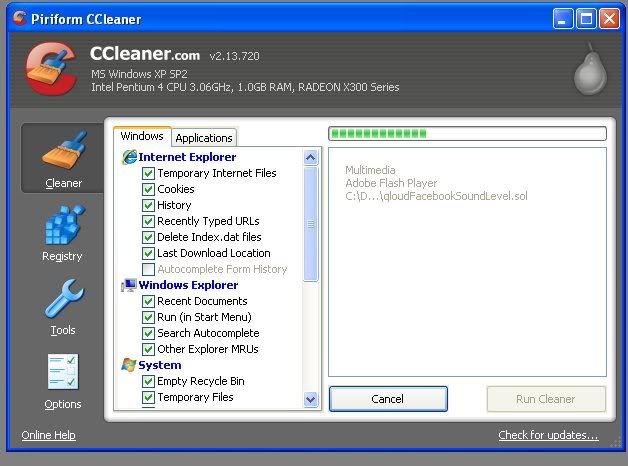628x466 pixels.
Task: Uncheck the Cookies checkbox
Action: (148, 189)
